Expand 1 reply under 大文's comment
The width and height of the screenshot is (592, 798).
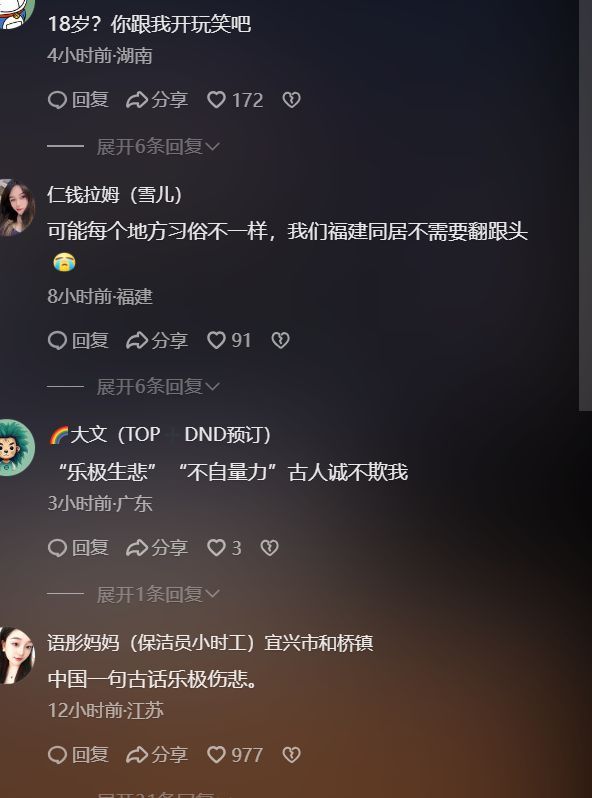[158, 594]
